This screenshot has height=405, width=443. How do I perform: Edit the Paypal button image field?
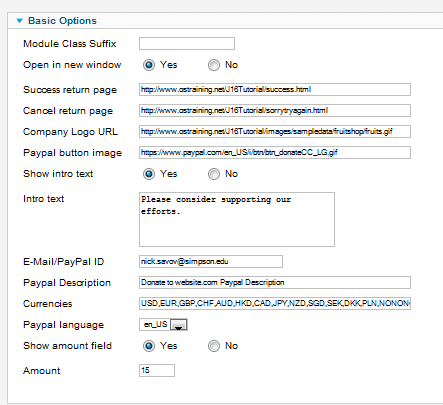point(275,153)
